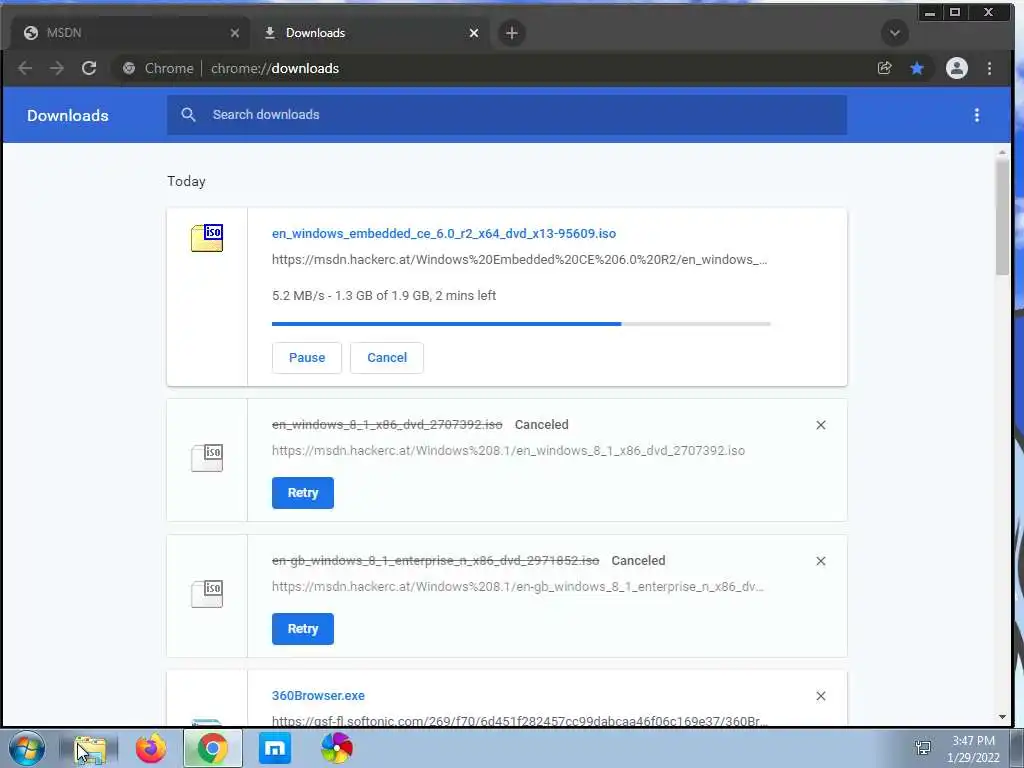Open the Windows Start button
The image size is (1024, 768).
[x=27, y=748]
